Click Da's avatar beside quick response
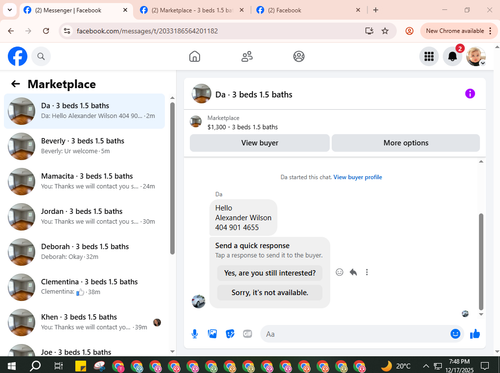Screen dimensions: 500x373 coord(198,301)
